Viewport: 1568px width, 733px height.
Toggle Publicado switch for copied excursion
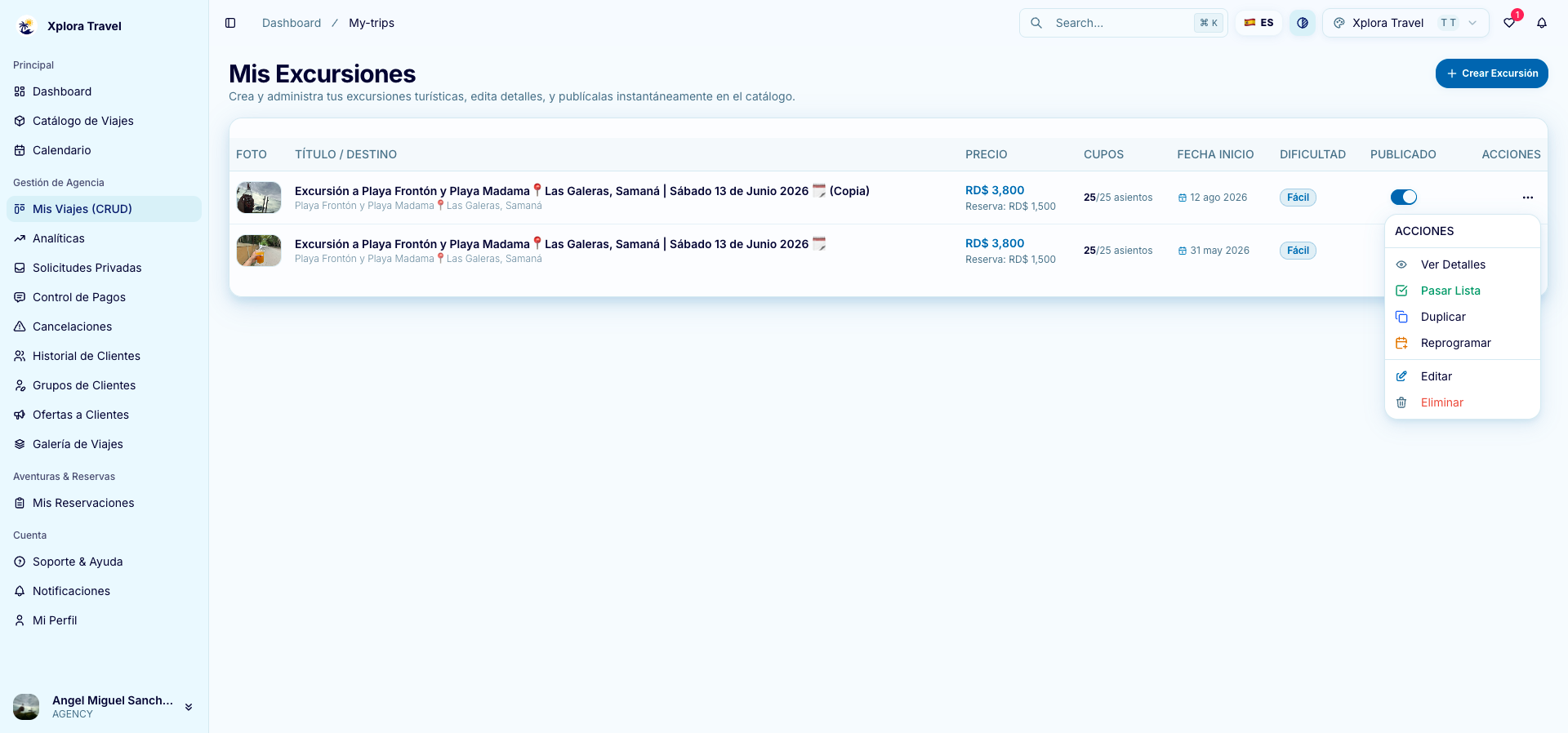pos(1403,198)
